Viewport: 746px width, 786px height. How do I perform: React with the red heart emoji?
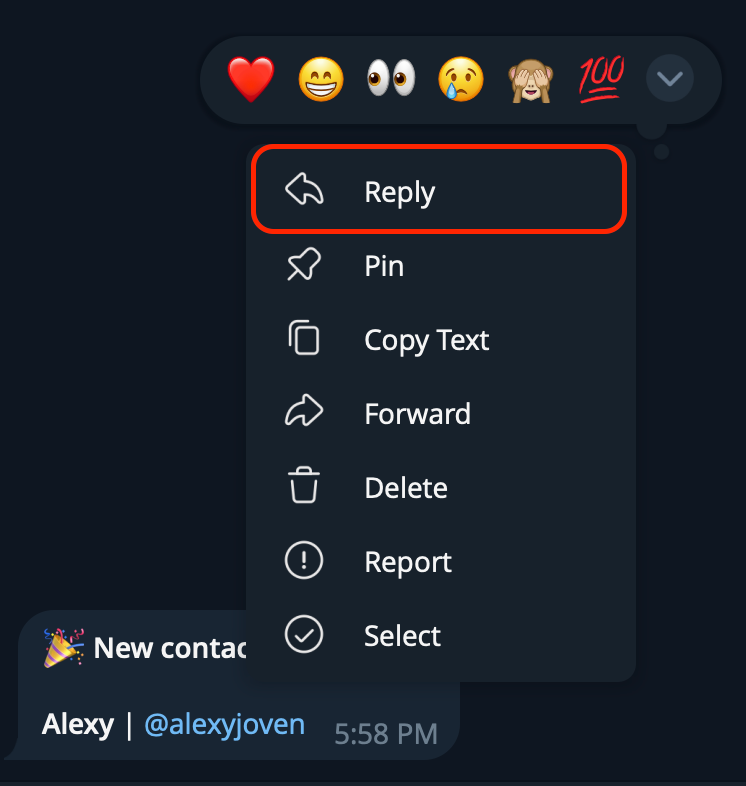click(x=251, y=78)
